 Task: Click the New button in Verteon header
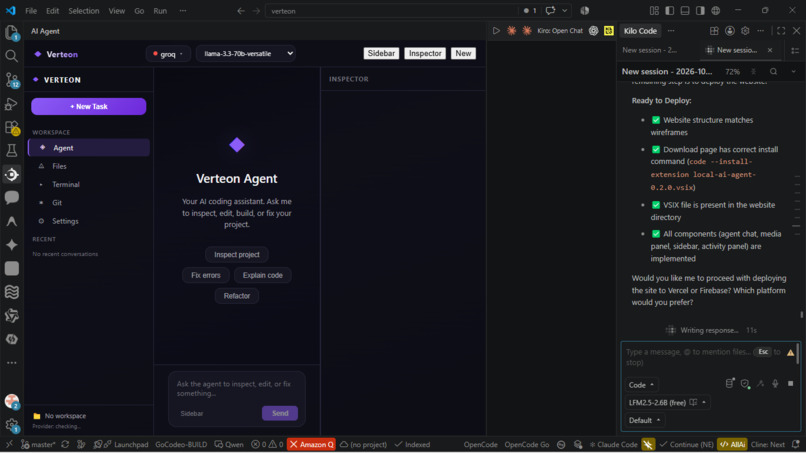pyautogui.click(x=463, y=53)
